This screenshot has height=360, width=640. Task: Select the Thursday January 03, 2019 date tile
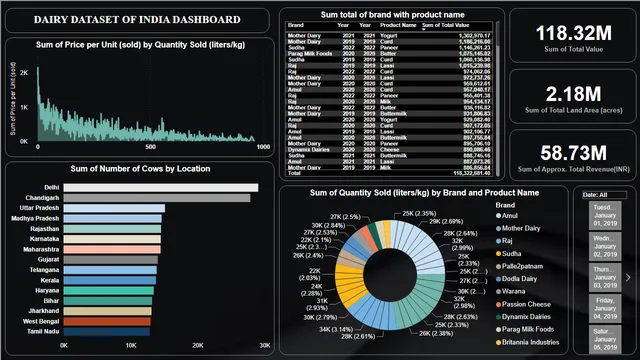click(x=605, y=277)
